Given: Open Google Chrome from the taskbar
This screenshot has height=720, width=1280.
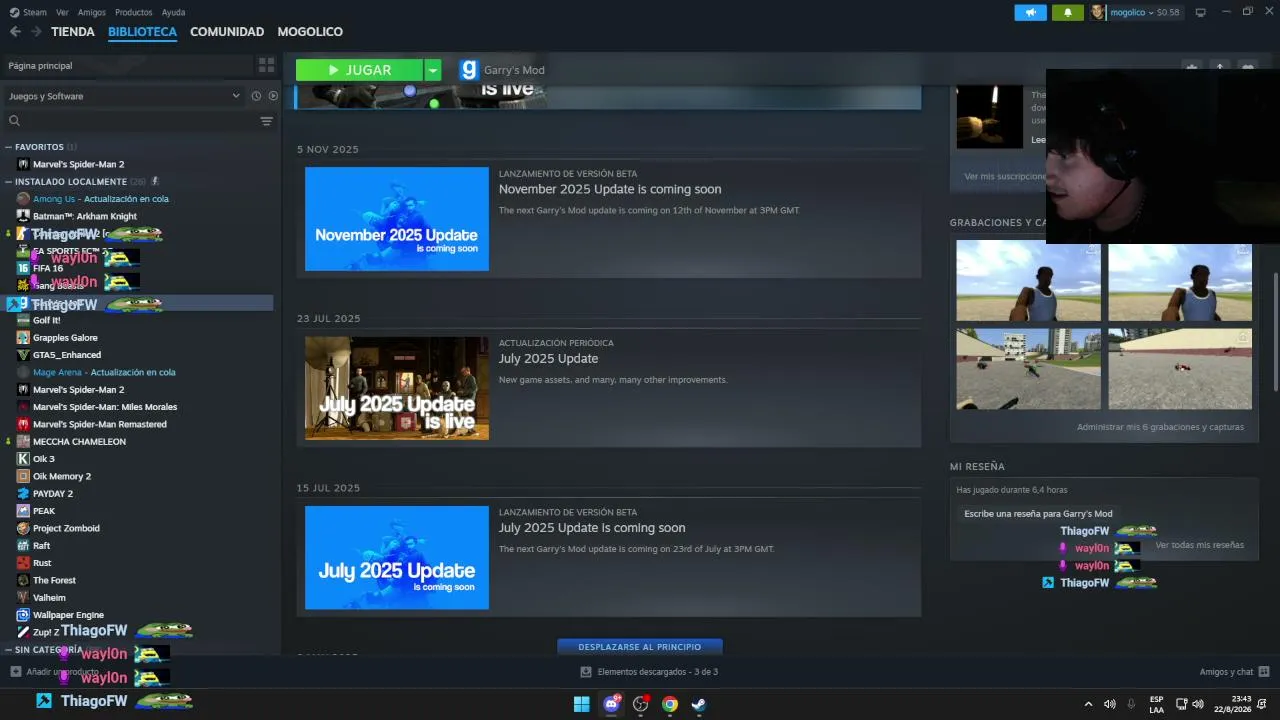Looking at the screenshot, I should pos(670,704).
